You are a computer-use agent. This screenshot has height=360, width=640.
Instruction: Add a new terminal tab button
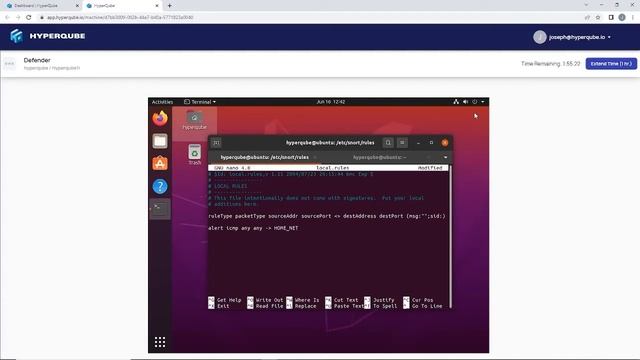coord(216,142)
